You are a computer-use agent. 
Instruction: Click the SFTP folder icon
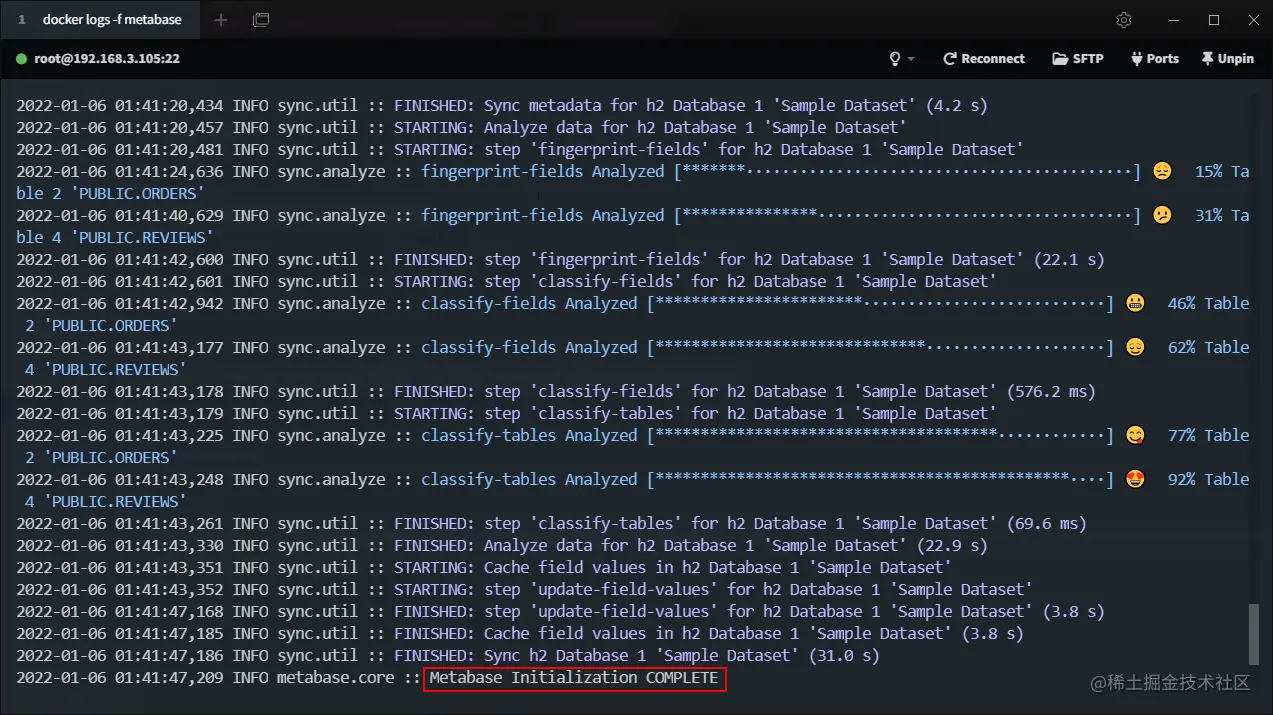(x=1060, y=59)
